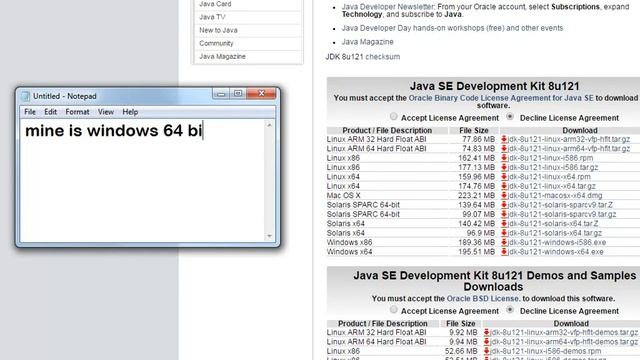
Task: Download jdk-8u121-windows-i586.exe file link
Action: pos(557,242)
